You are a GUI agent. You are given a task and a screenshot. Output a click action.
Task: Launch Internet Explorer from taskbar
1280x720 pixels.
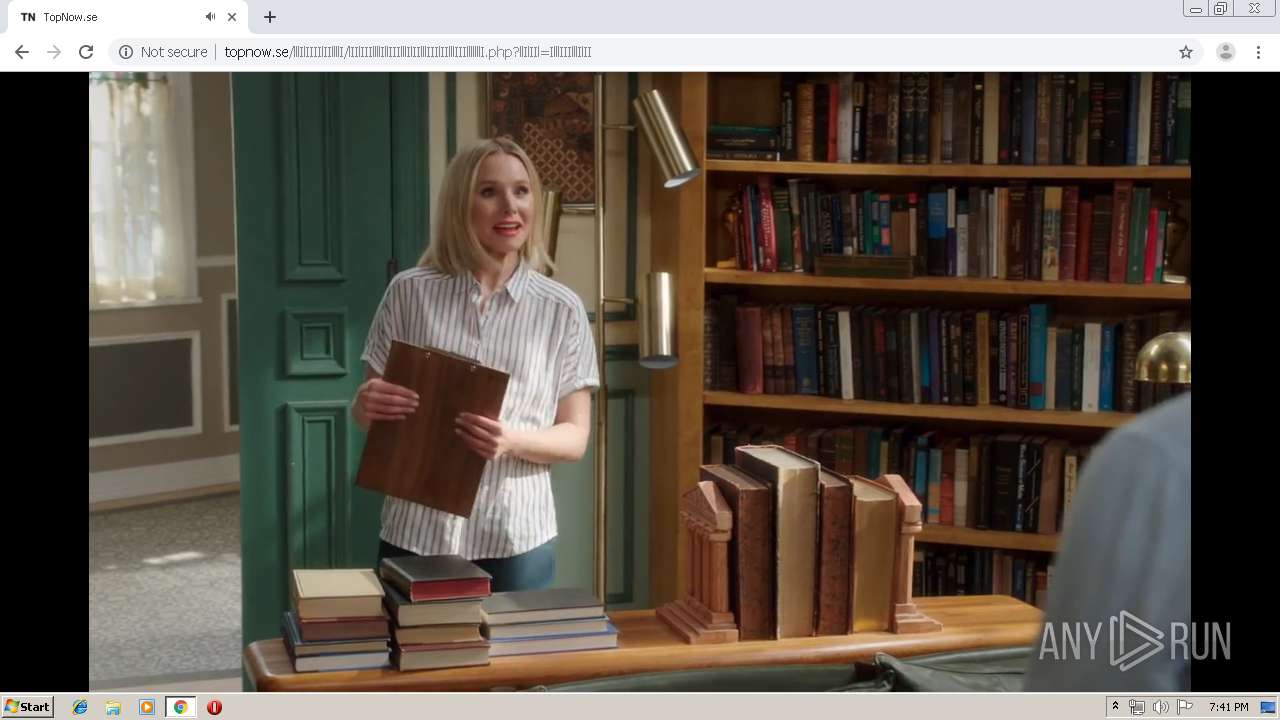click(80, 707)
